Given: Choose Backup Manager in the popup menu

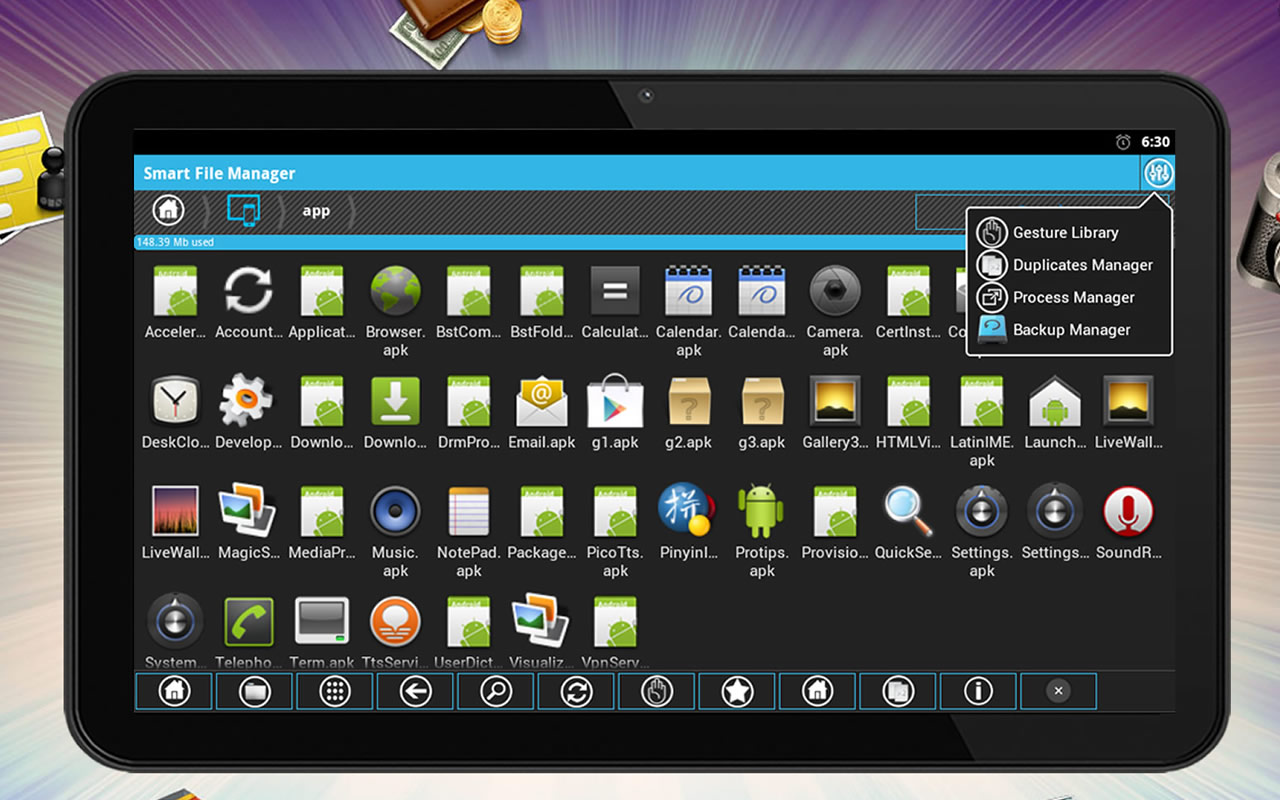Looking at the screenshot, I should [x=1054, y=329].
